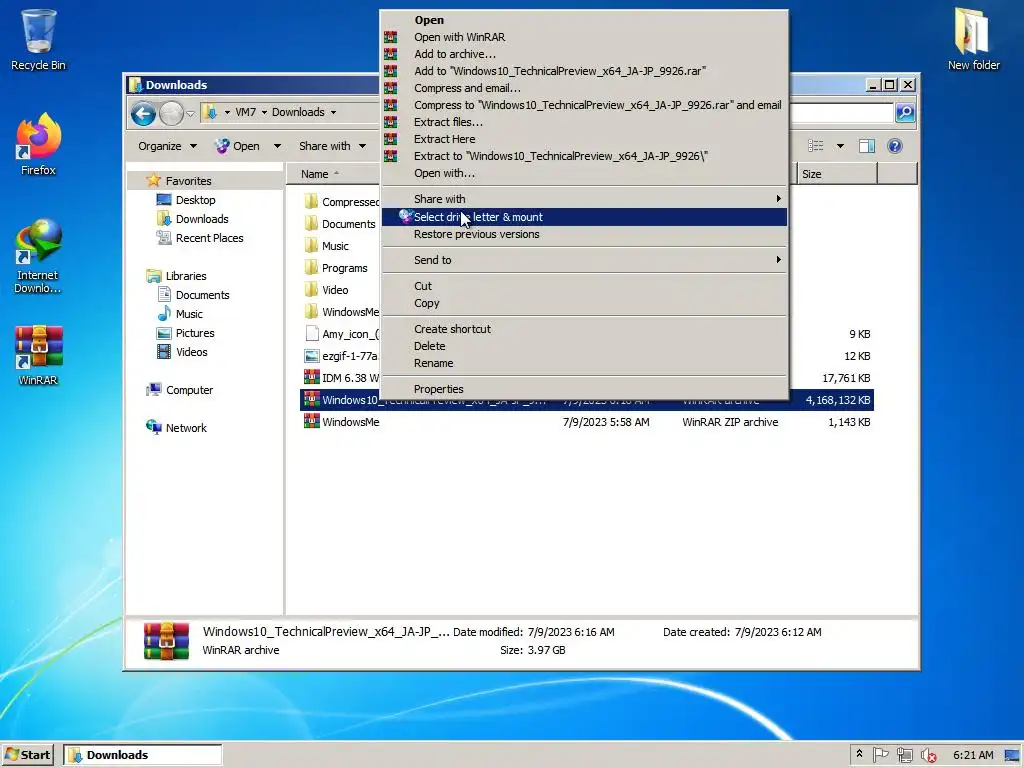Show hidden tray icons arrow

(x=859, y=754)
